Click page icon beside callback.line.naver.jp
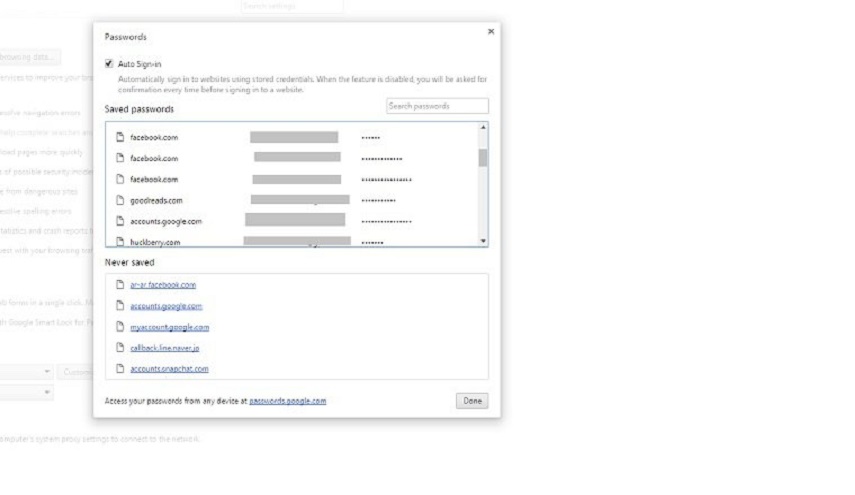The image size is (855, 495). point(120,348)
